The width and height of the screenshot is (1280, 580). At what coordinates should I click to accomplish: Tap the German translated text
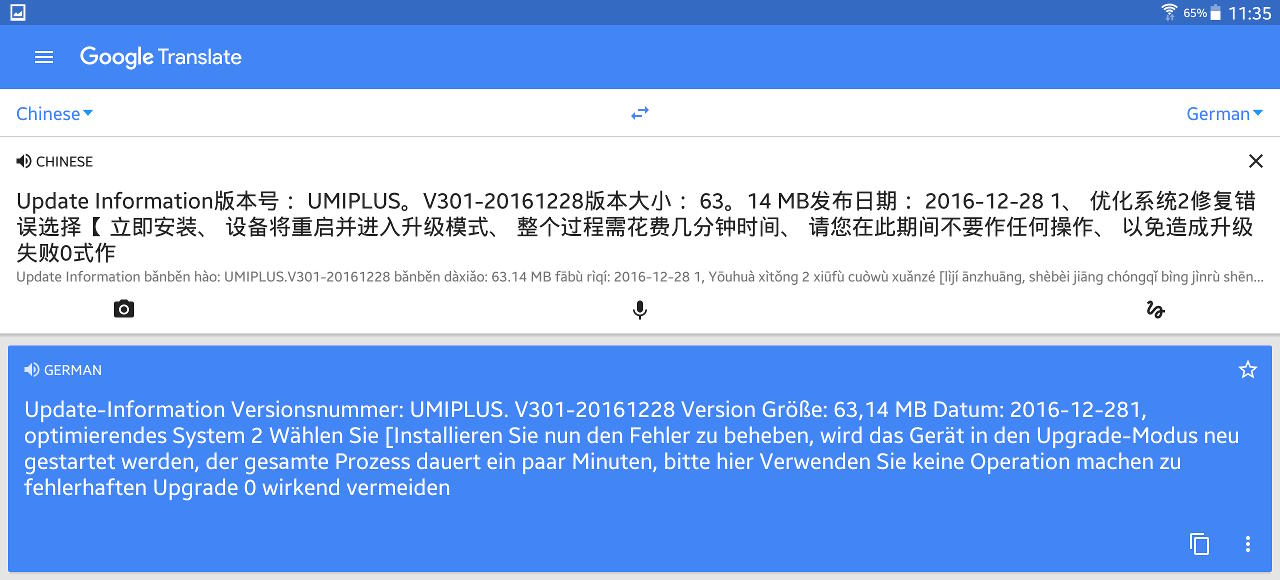click(632, 448)
